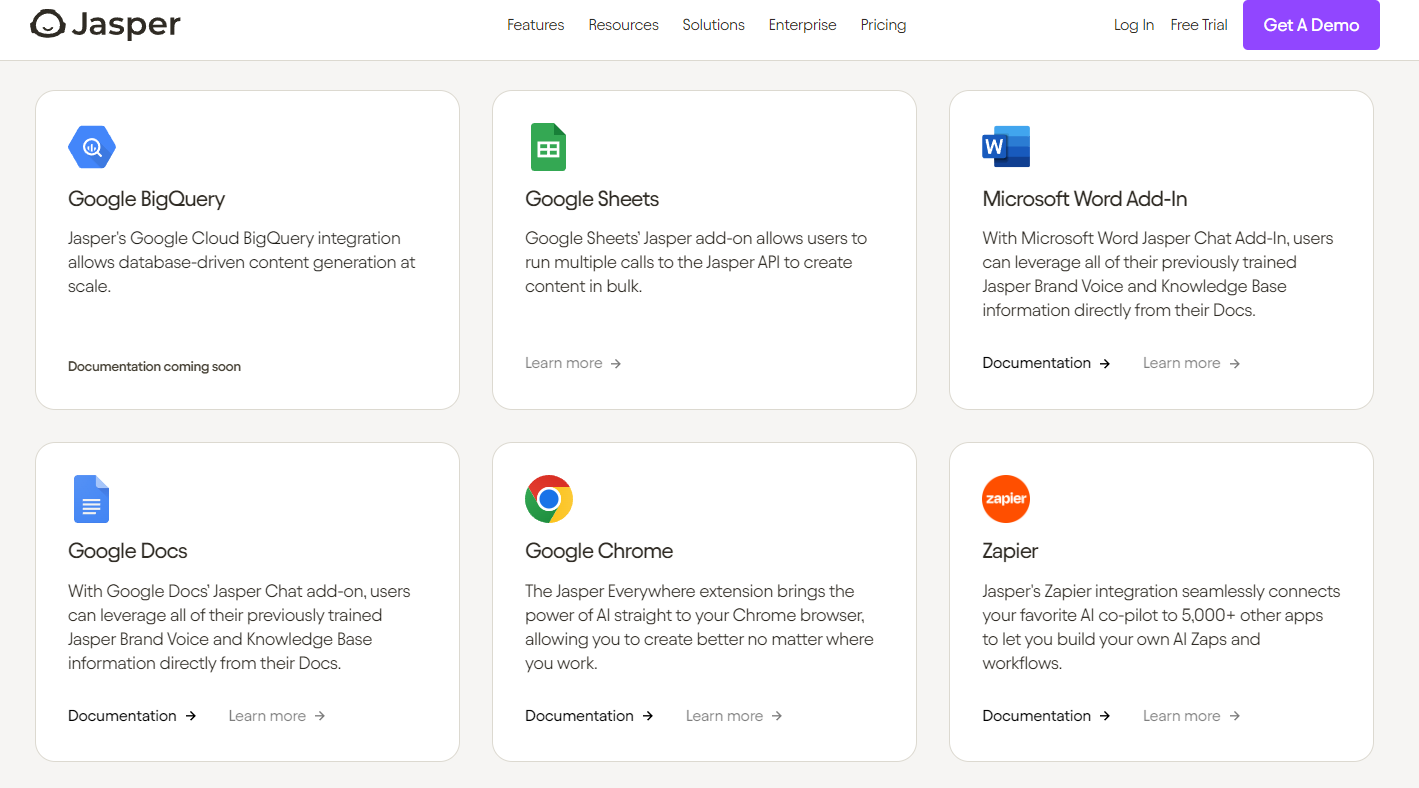This screenshot has width=1419, height=788.
Task: Click the Zapier integration description
Action: coord(1161,627)
